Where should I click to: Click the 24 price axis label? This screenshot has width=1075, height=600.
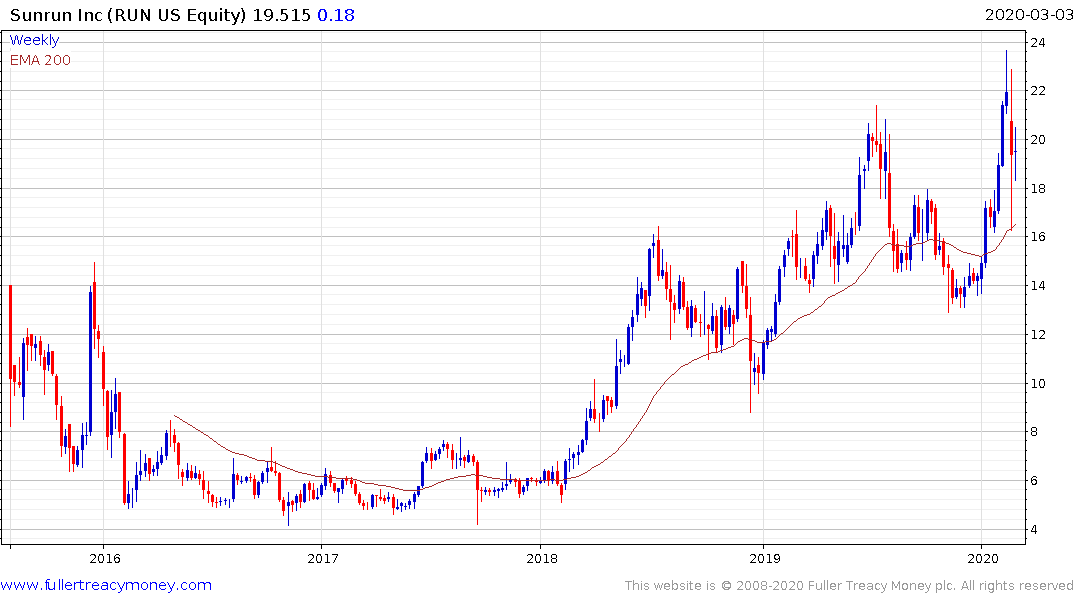1038,43
